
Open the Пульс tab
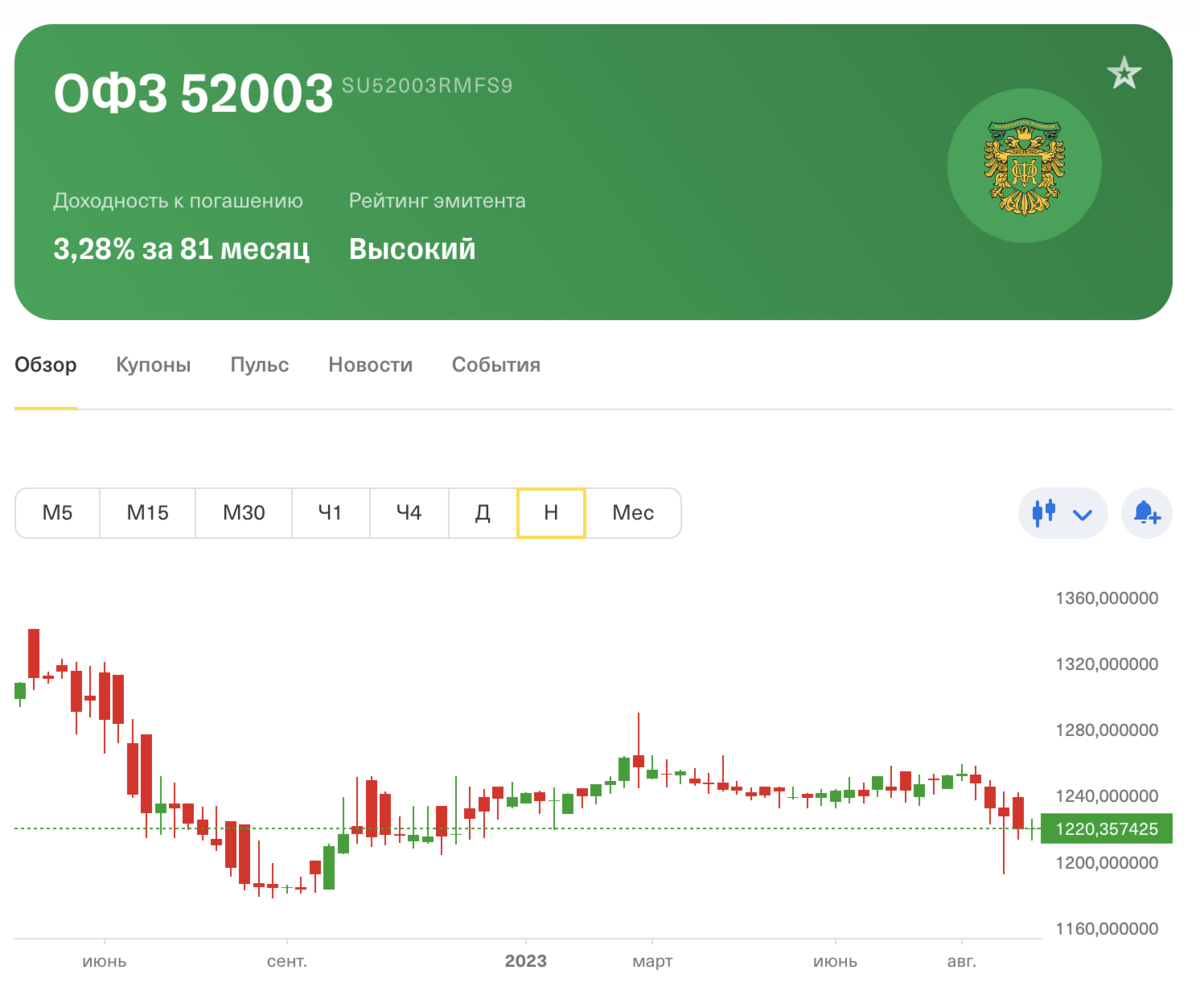tap(259, 365)
